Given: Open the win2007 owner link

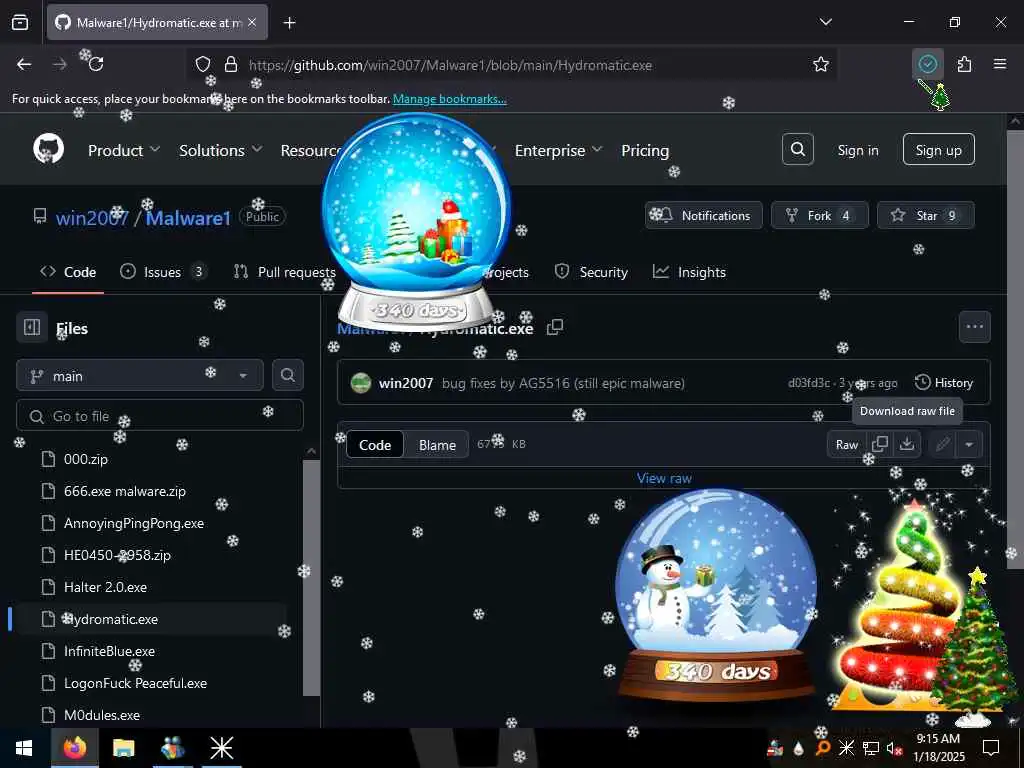Looking at the screenshot, I should (x=92, y=217).
